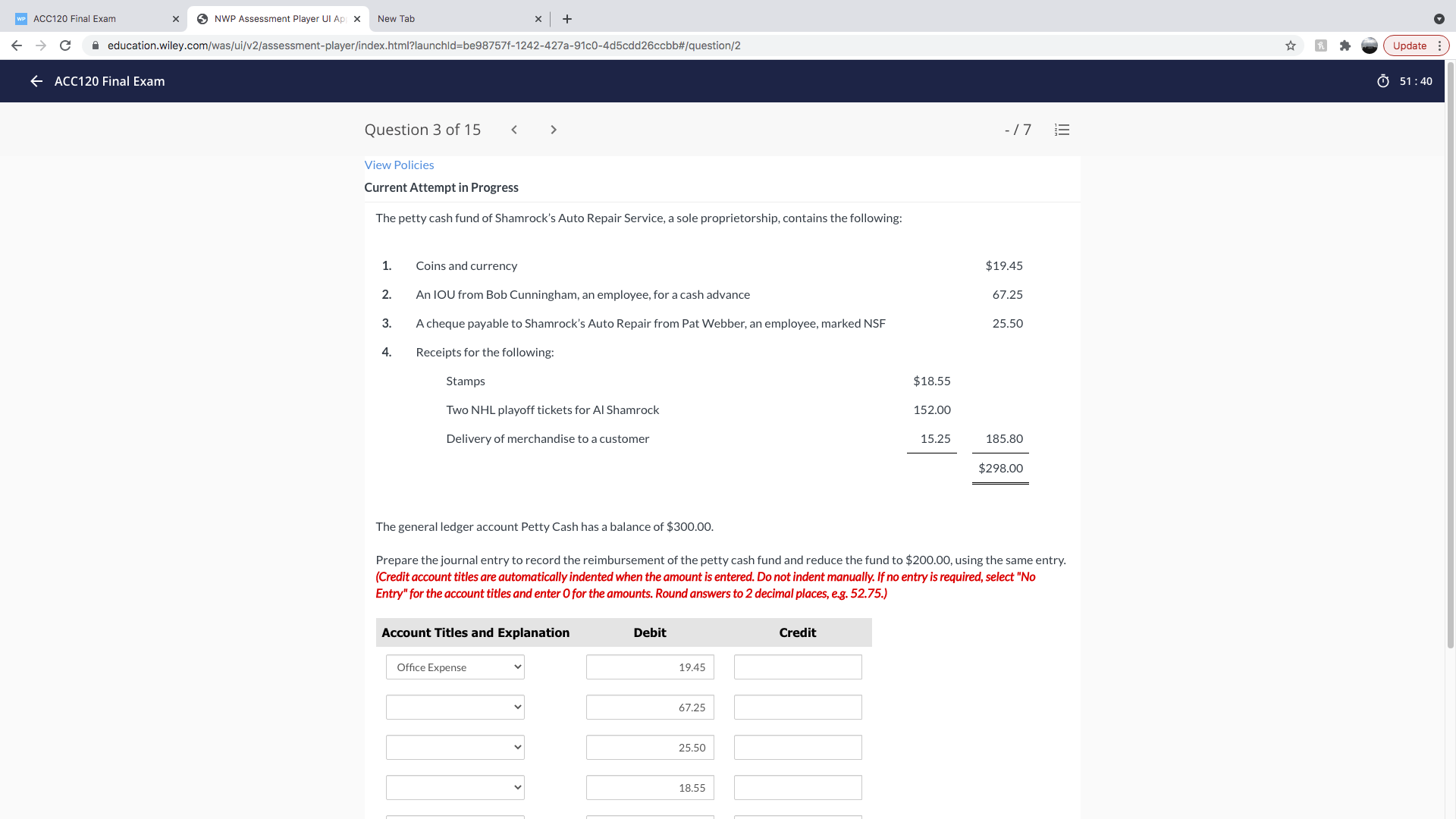
Task: Open the View Policies link
Action: [x=399, y=165]
